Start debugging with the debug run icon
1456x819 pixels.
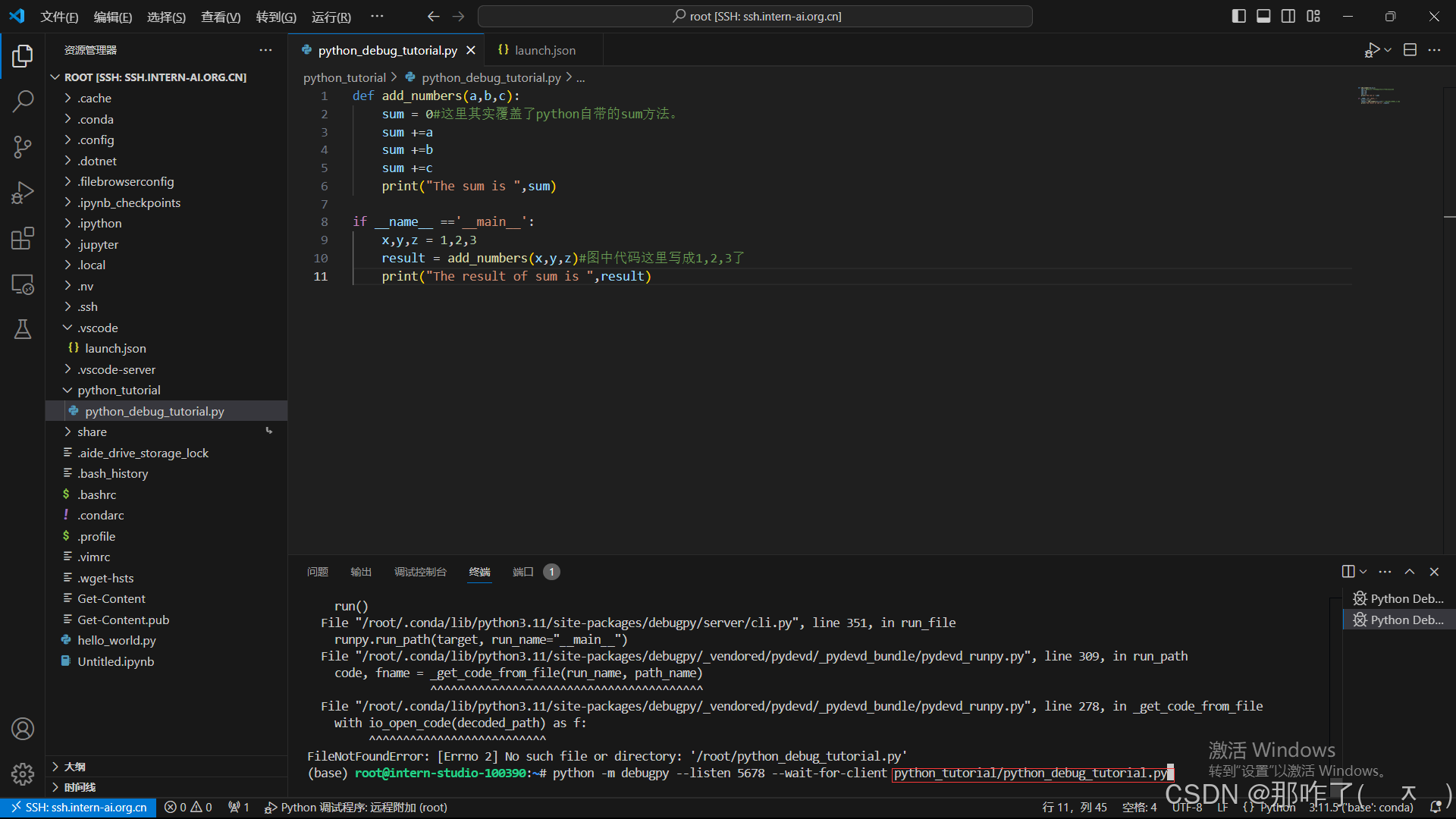pyautogui.click(x=1371, y=49)
